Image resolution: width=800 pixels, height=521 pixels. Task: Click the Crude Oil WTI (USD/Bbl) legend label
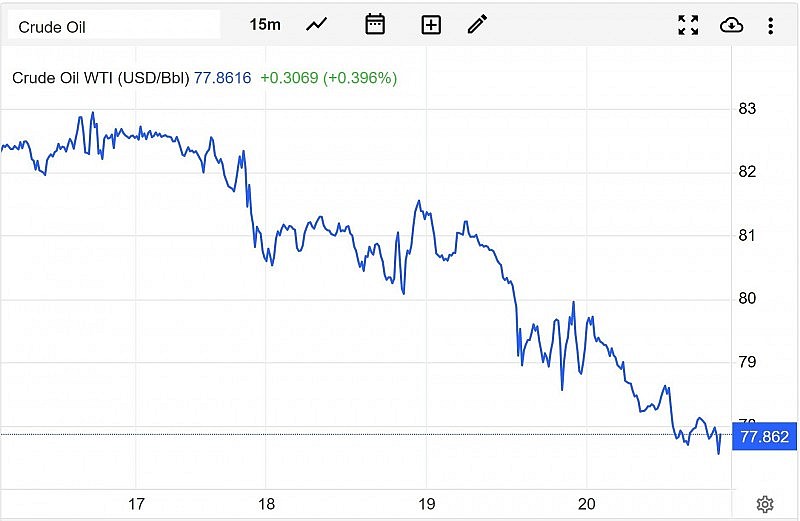pyautogui.click(x=100, y=77)
